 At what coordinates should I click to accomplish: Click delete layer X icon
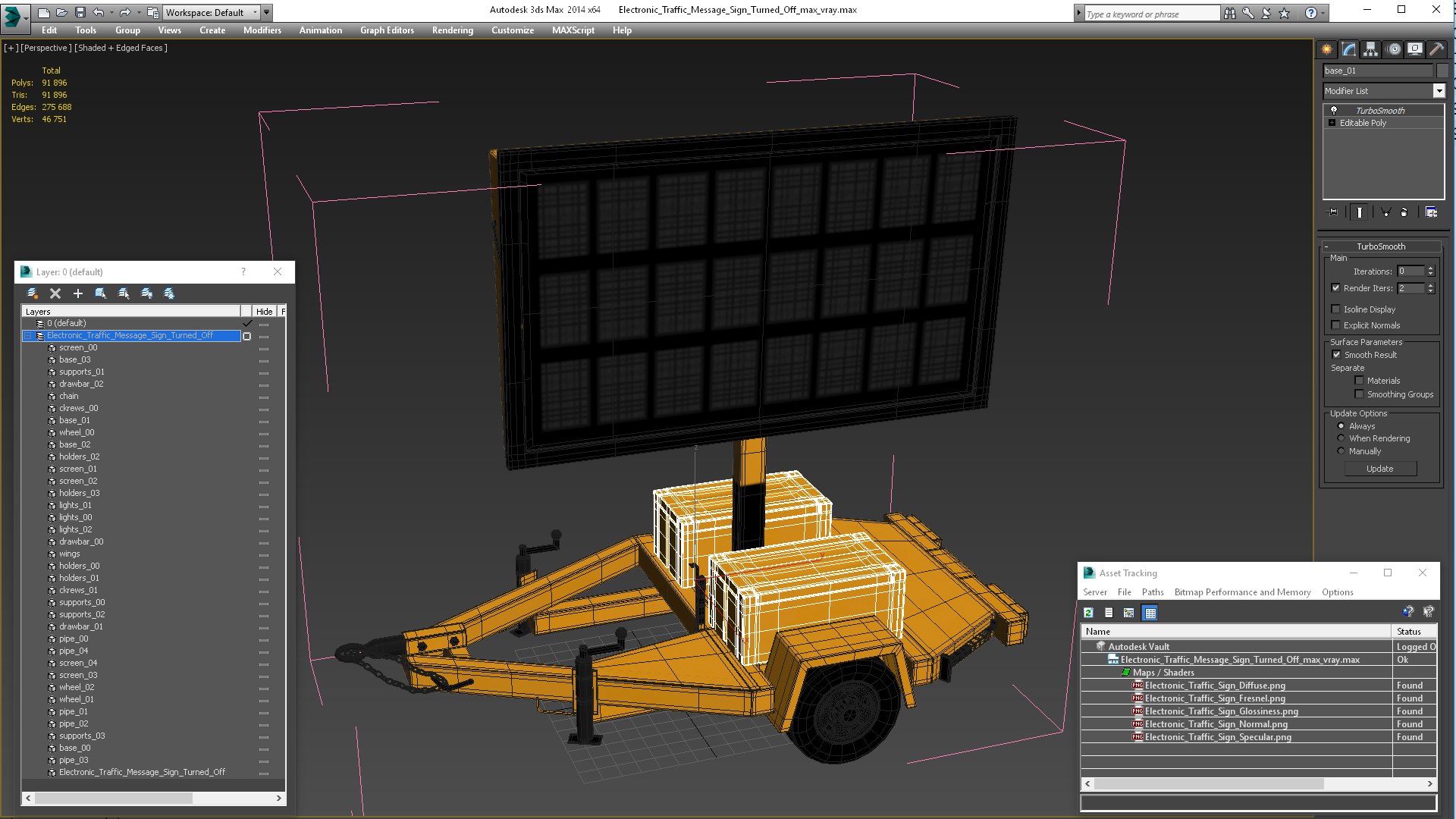[x=55, y=293]
